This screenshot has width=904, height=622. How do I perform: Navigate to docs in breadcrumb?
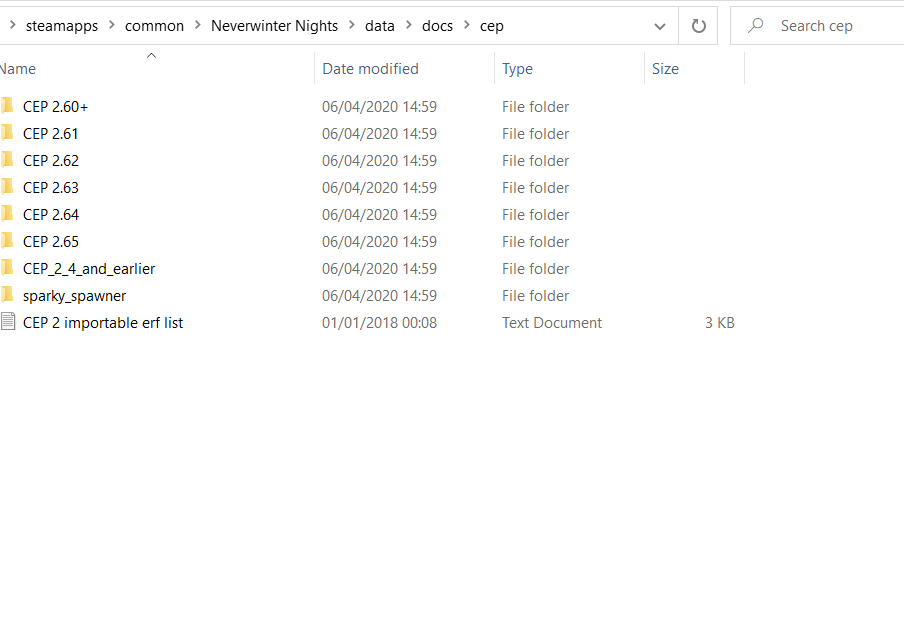point(438,26)
